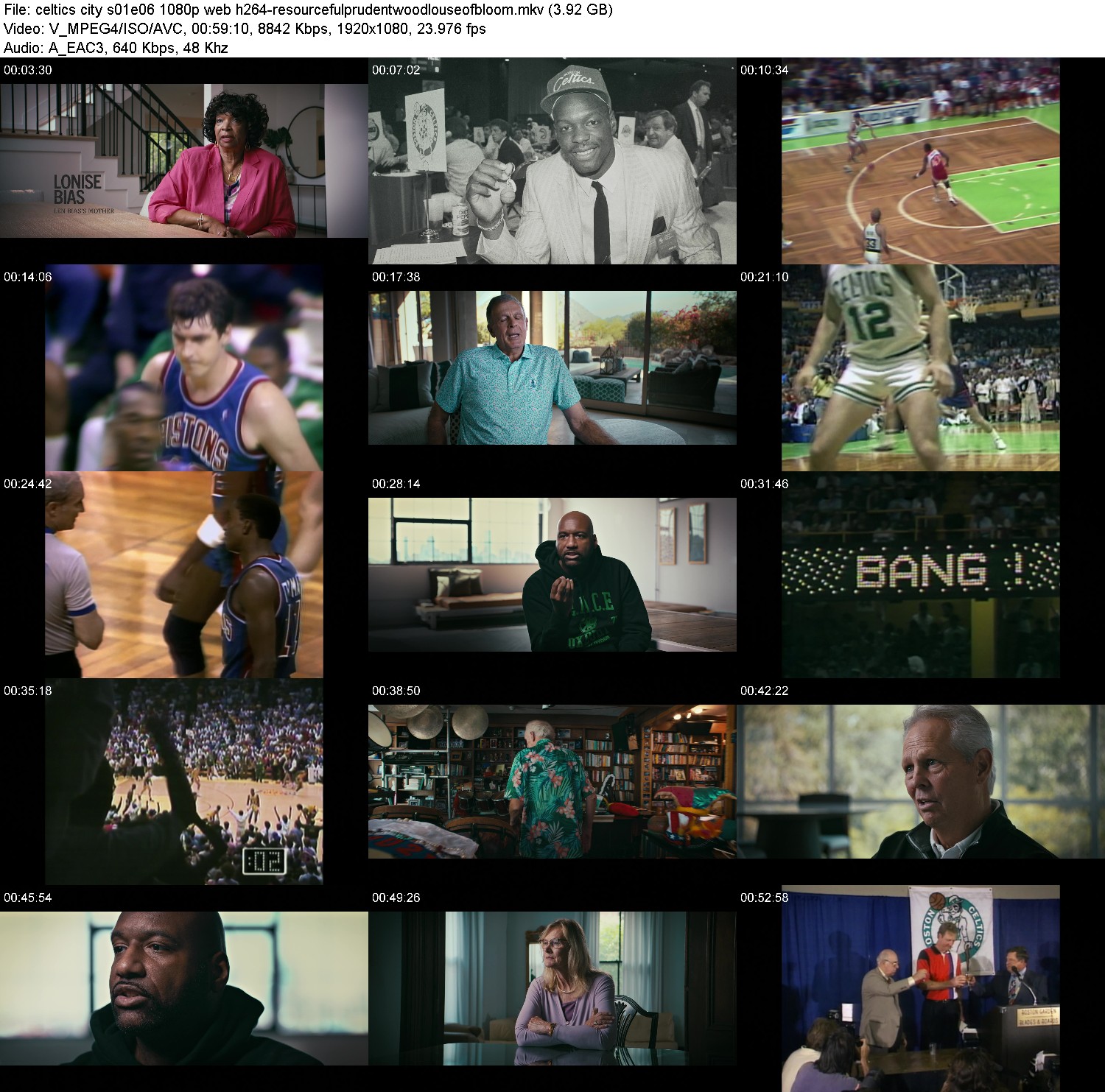This screenshot has width=1105, height=1092.
Task: Click the file name line in header
Action: [308, 10]
